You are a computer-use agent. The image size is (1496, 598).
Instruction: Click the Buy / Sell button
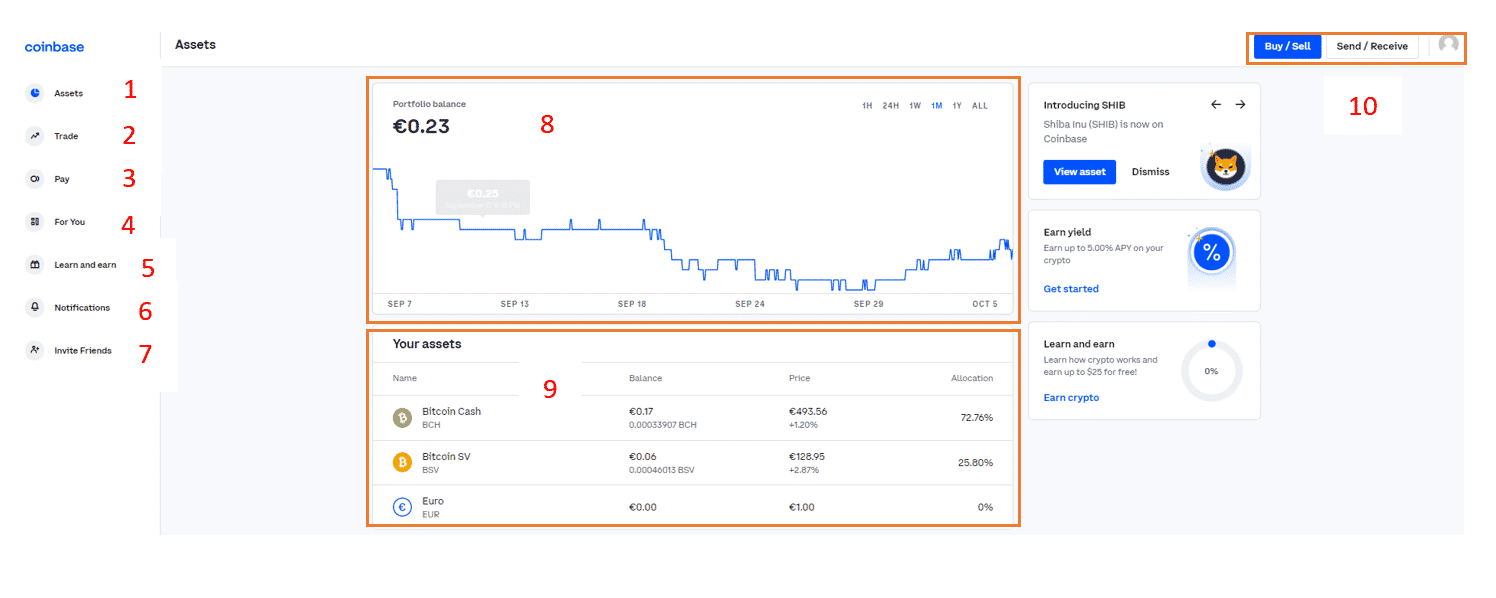pos(1287,47)
